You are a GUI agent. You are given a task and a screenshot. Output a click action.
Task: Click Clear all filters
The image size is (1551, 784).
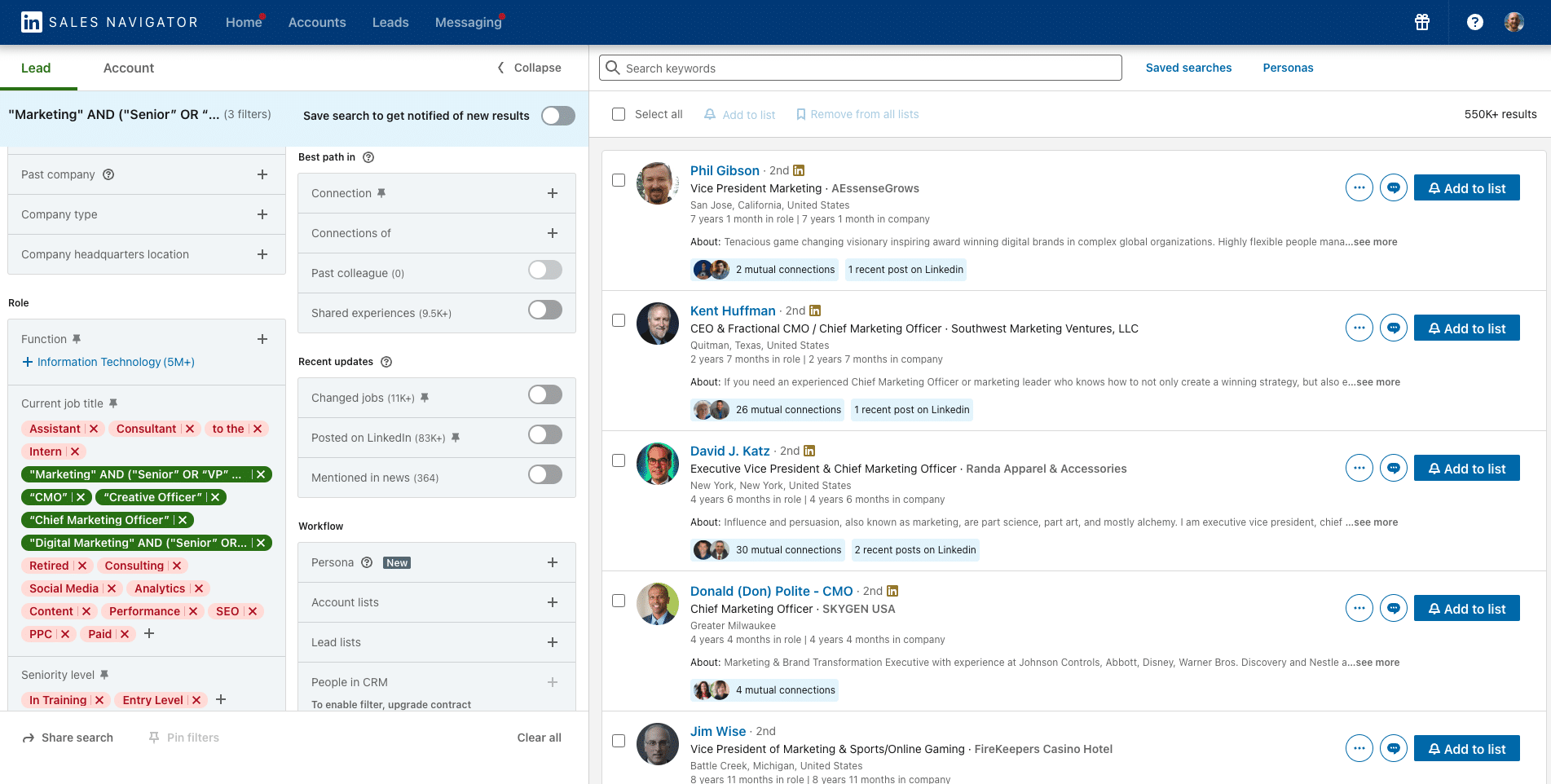click(x=539, y=738)
